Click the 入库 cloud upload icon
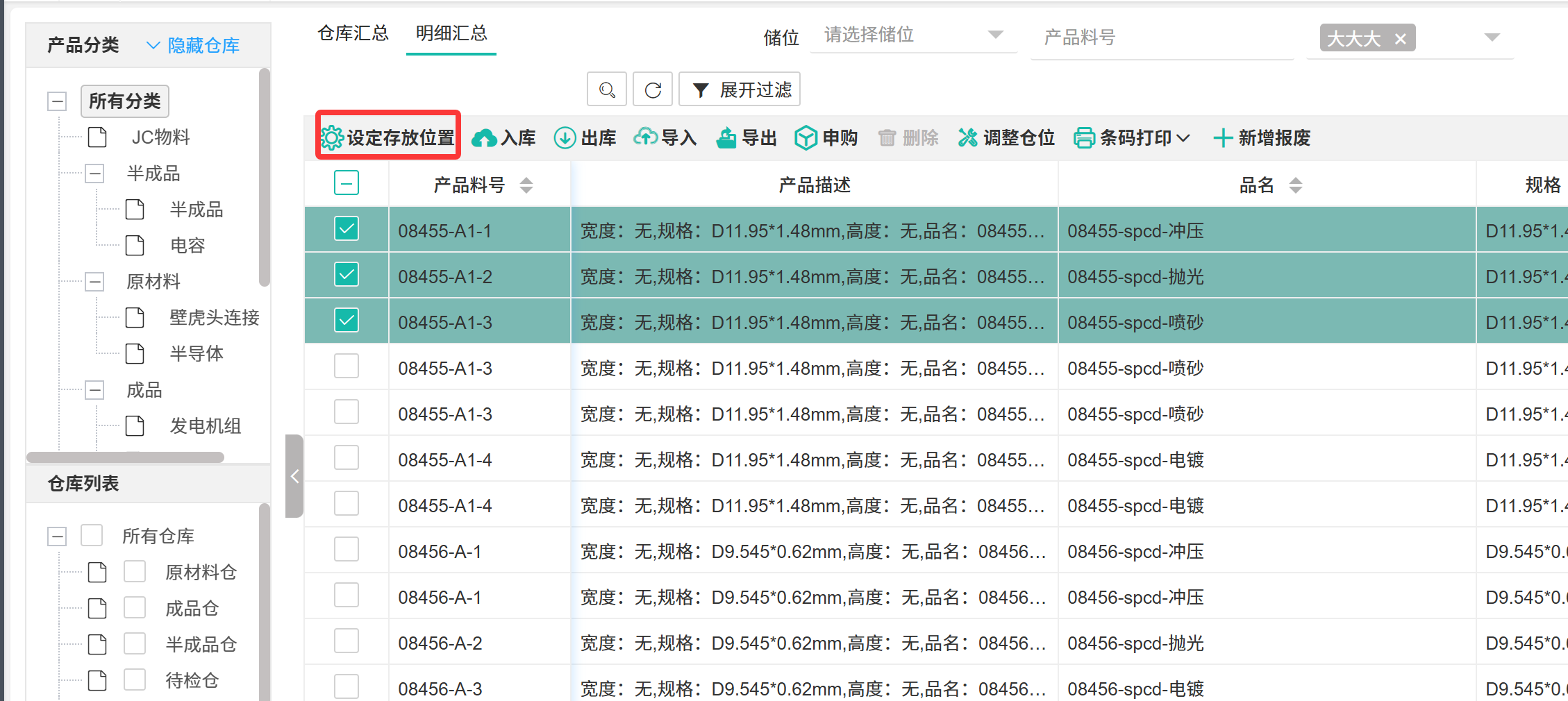 pos(484,138)
